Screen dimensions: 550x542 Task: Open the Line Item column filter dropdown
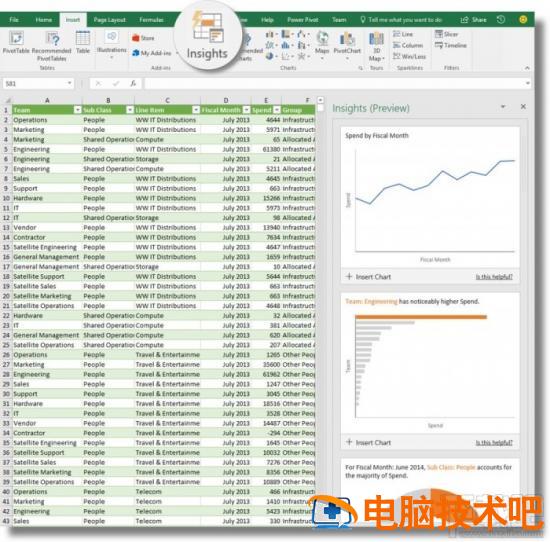point(196,110)
